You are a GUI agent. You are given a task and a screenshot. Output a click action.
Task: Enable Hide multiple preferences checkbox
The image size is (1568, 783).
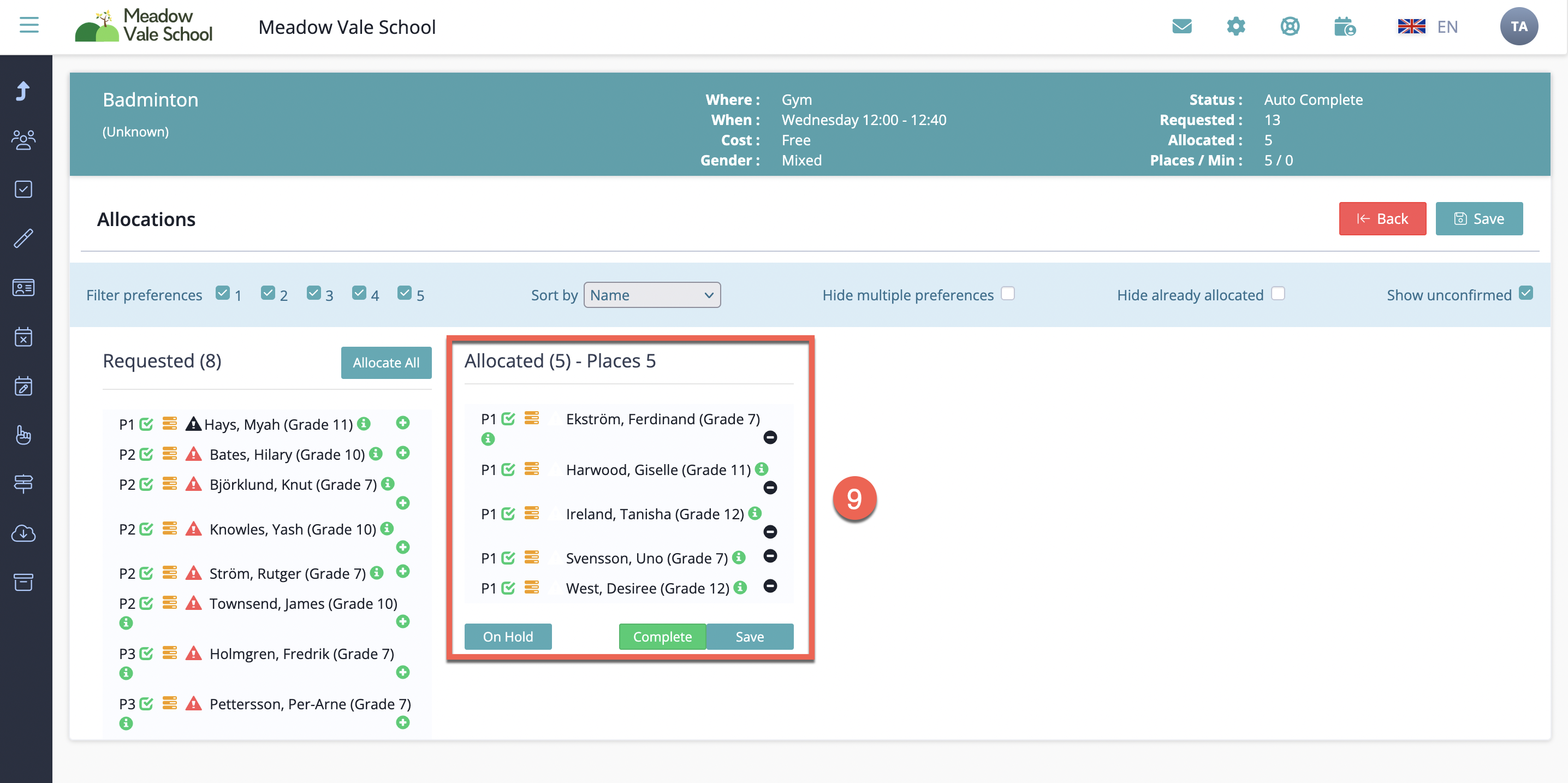click(1008, 293)
